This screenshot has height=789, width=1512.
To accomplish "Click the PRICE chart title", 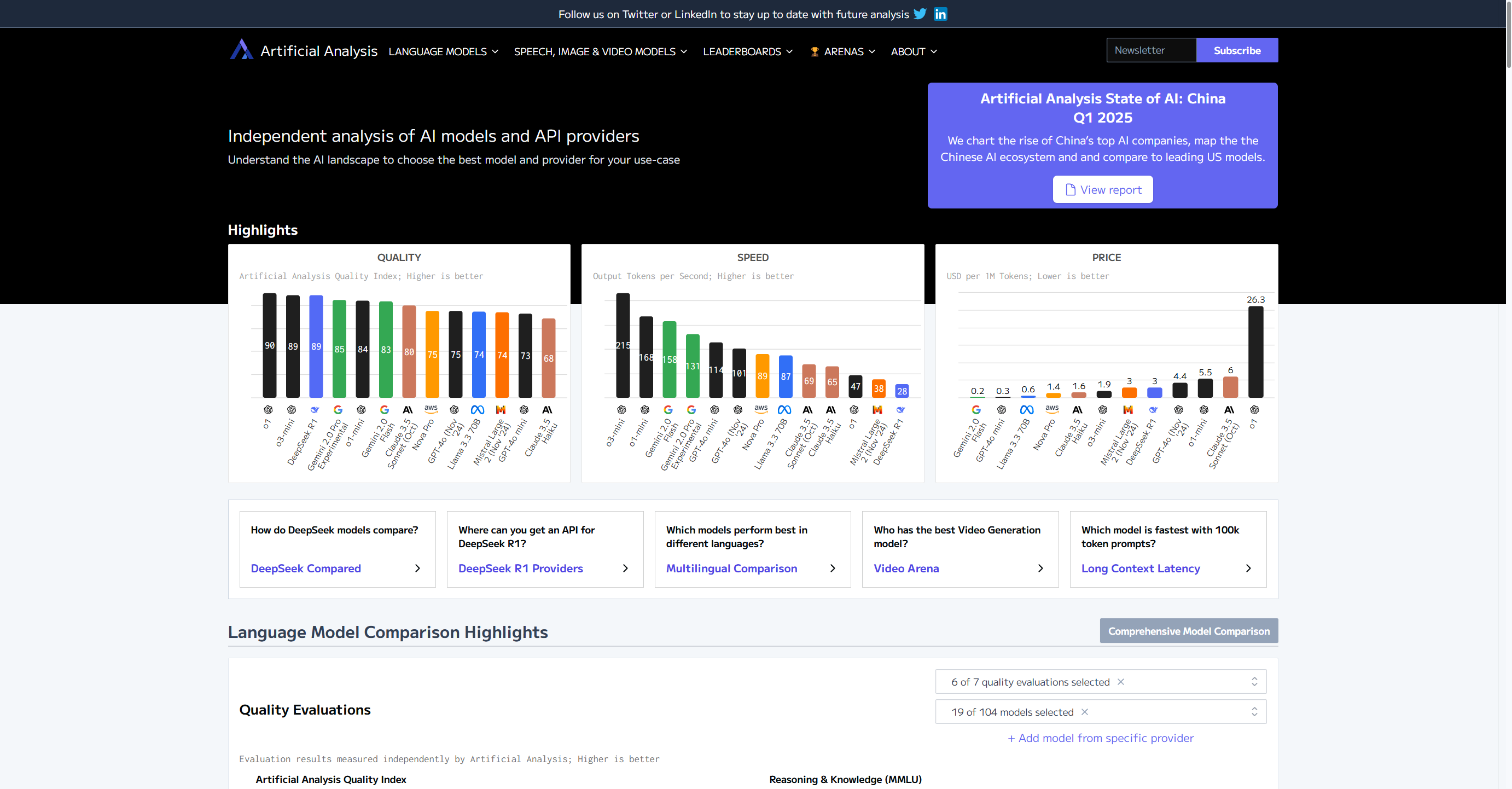I will click(1107, 257).
